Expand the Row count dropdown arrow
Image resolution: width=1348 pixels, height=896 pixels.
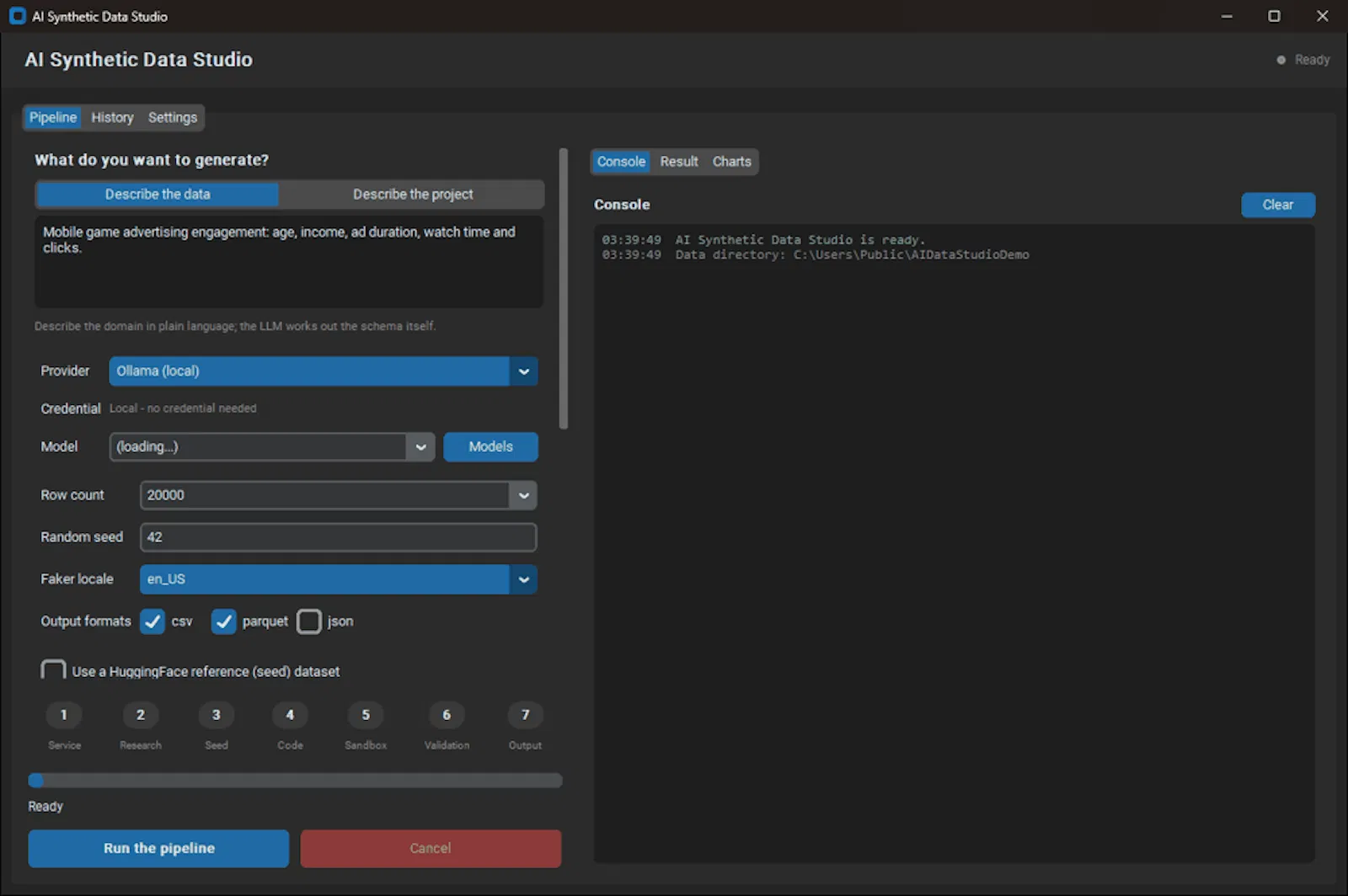(523, 495)
